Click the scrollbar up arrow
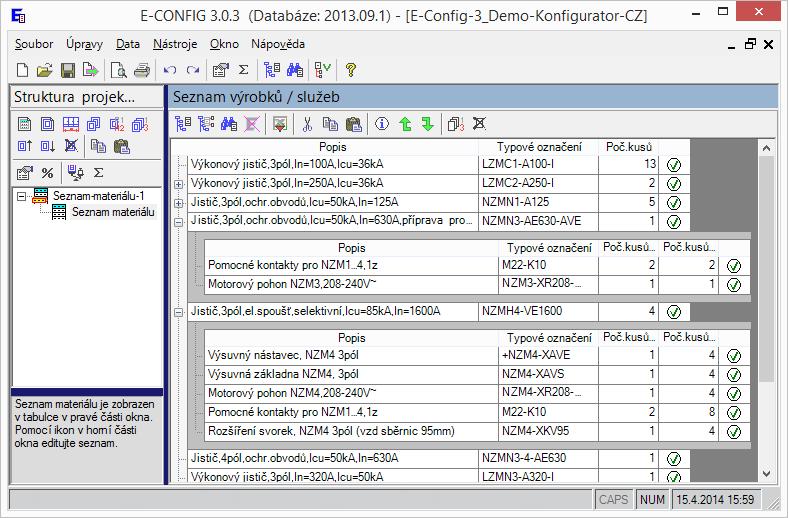This screenshot has height=518, width=788. pyautogui.click(x=766, y=148)
